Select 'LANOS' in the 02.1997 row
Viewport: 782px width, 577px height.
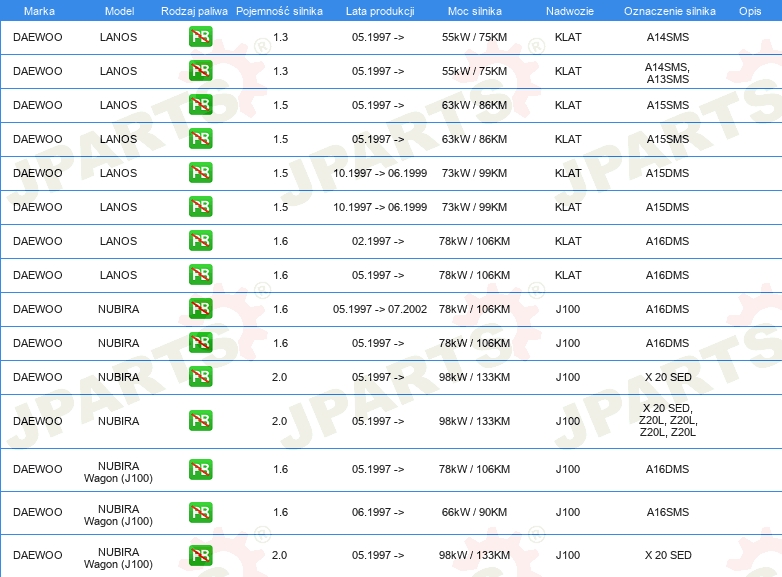click(x=118, y=241)
